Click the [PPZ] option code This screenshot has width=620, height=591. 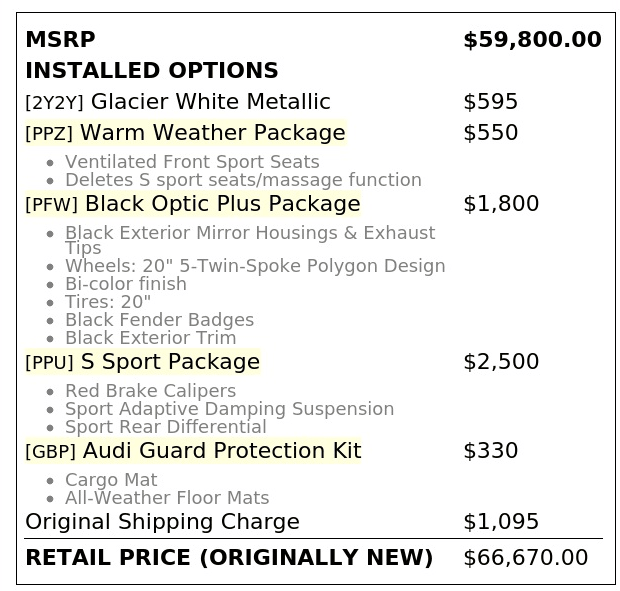pos(49,133)
